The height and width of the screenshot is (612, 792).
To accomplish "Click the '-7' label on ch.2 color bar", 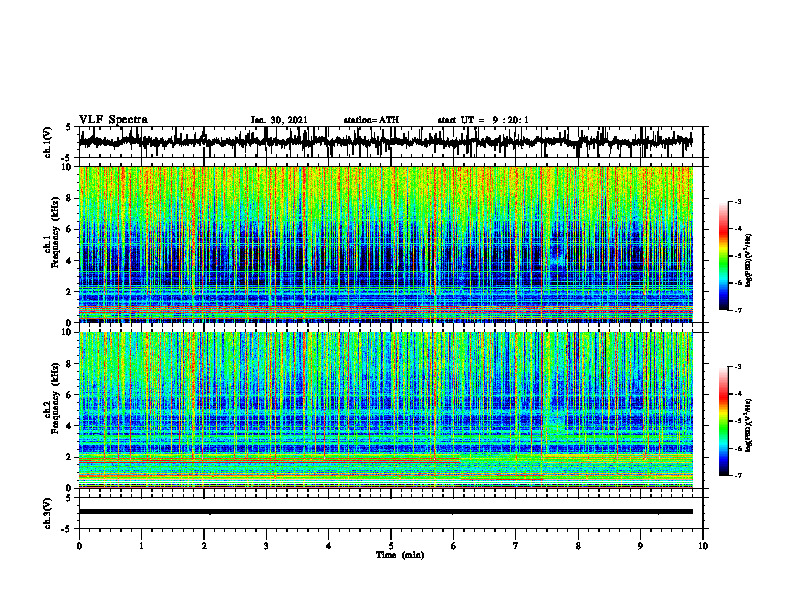I will coord(737,475).
